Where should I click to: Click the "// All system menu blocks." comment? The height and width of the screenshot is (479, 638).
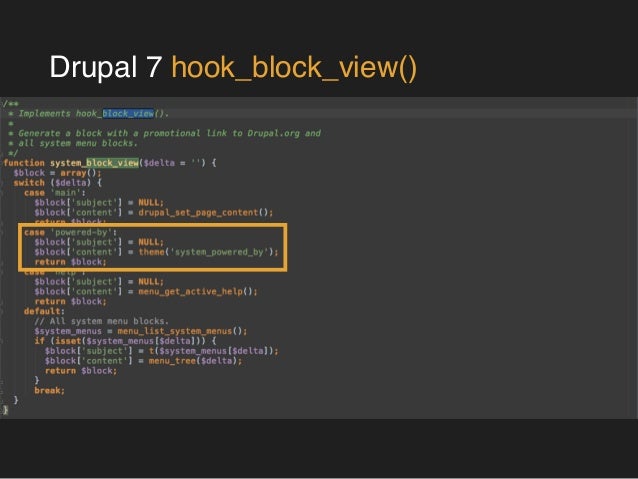tap(101, 321)
